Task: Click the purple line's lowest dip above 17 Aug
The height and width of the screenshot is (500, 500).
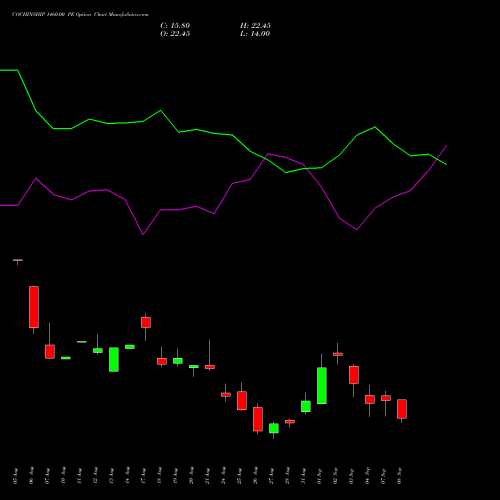Action: (x=143, y=234)
